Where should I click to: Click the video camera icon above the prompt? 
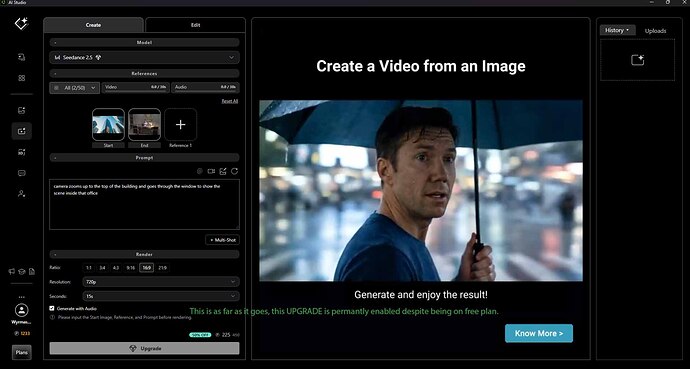pos(211,171)
